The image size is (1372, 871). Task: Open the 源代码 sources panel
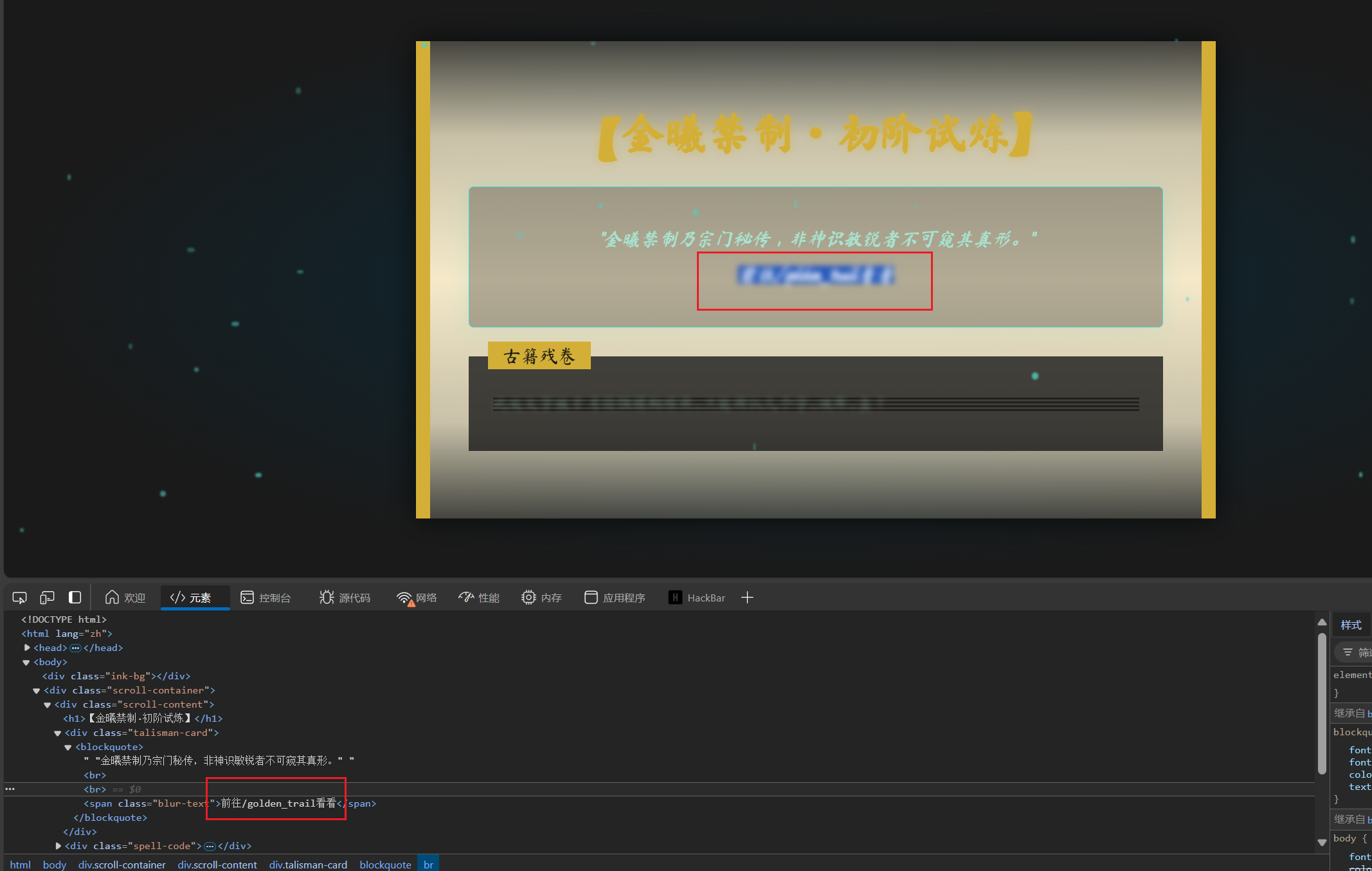[345, 598]
